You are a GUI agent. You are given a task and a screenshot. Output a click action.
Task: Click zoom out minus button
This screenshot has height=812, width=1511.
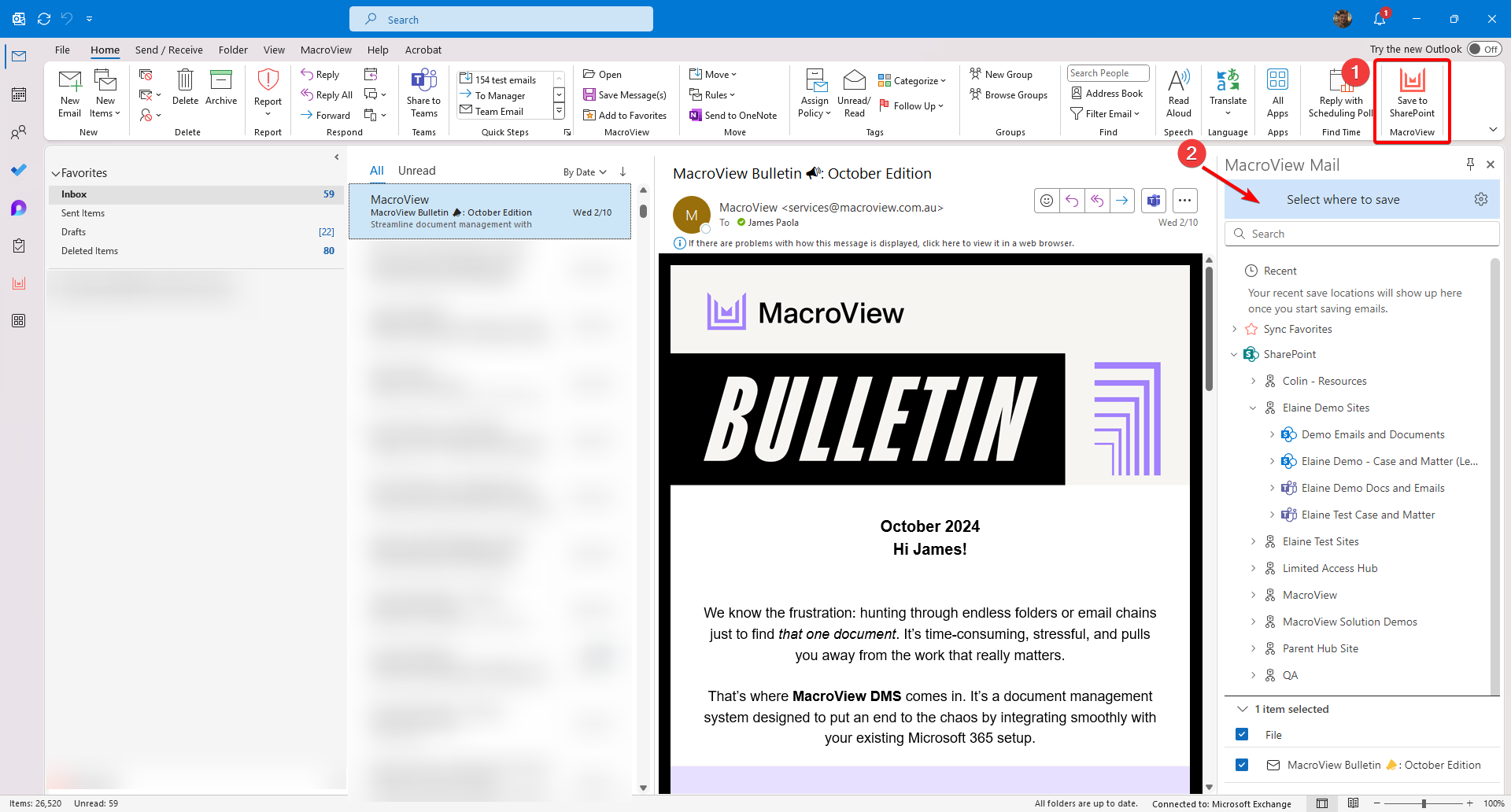coord(1377,803)
